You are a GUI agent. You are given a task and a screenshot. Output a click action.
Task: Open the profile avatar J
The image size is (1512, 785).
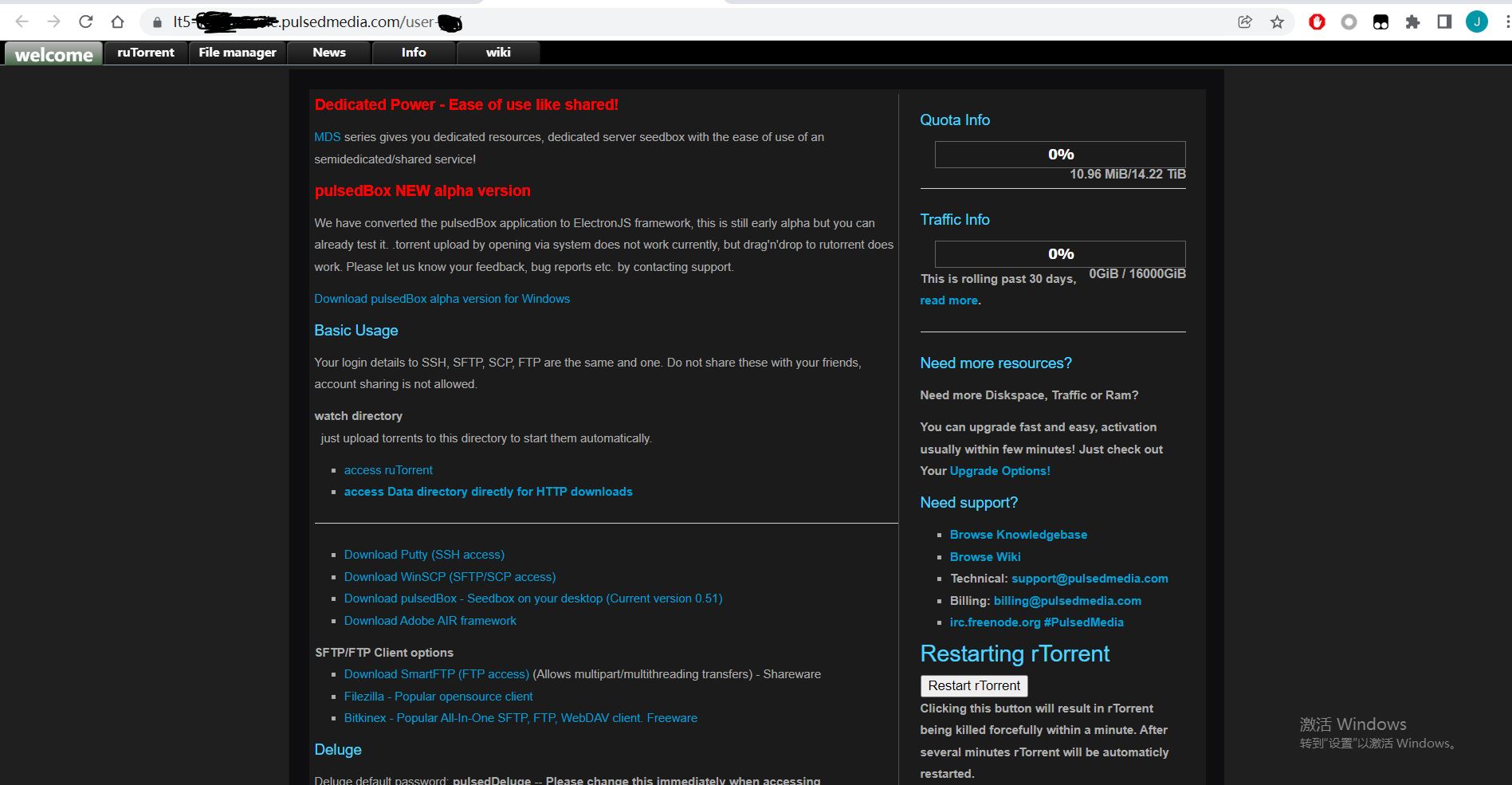coord(1477,22)
